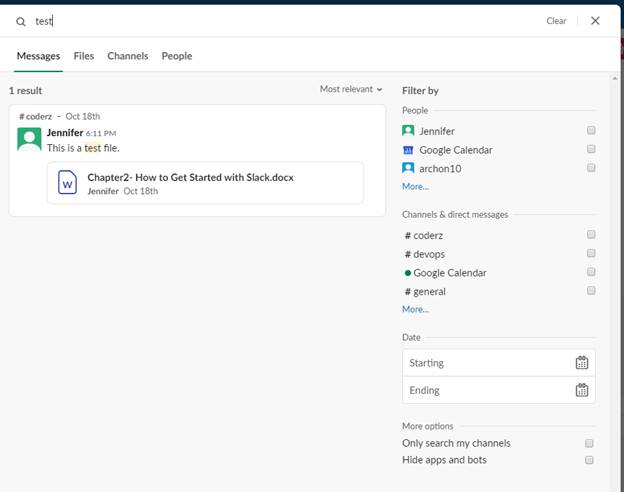Viewport: 624px width, 492px height.
Task: Check the #general channel filter checkbox
Action: click(591, 290)
